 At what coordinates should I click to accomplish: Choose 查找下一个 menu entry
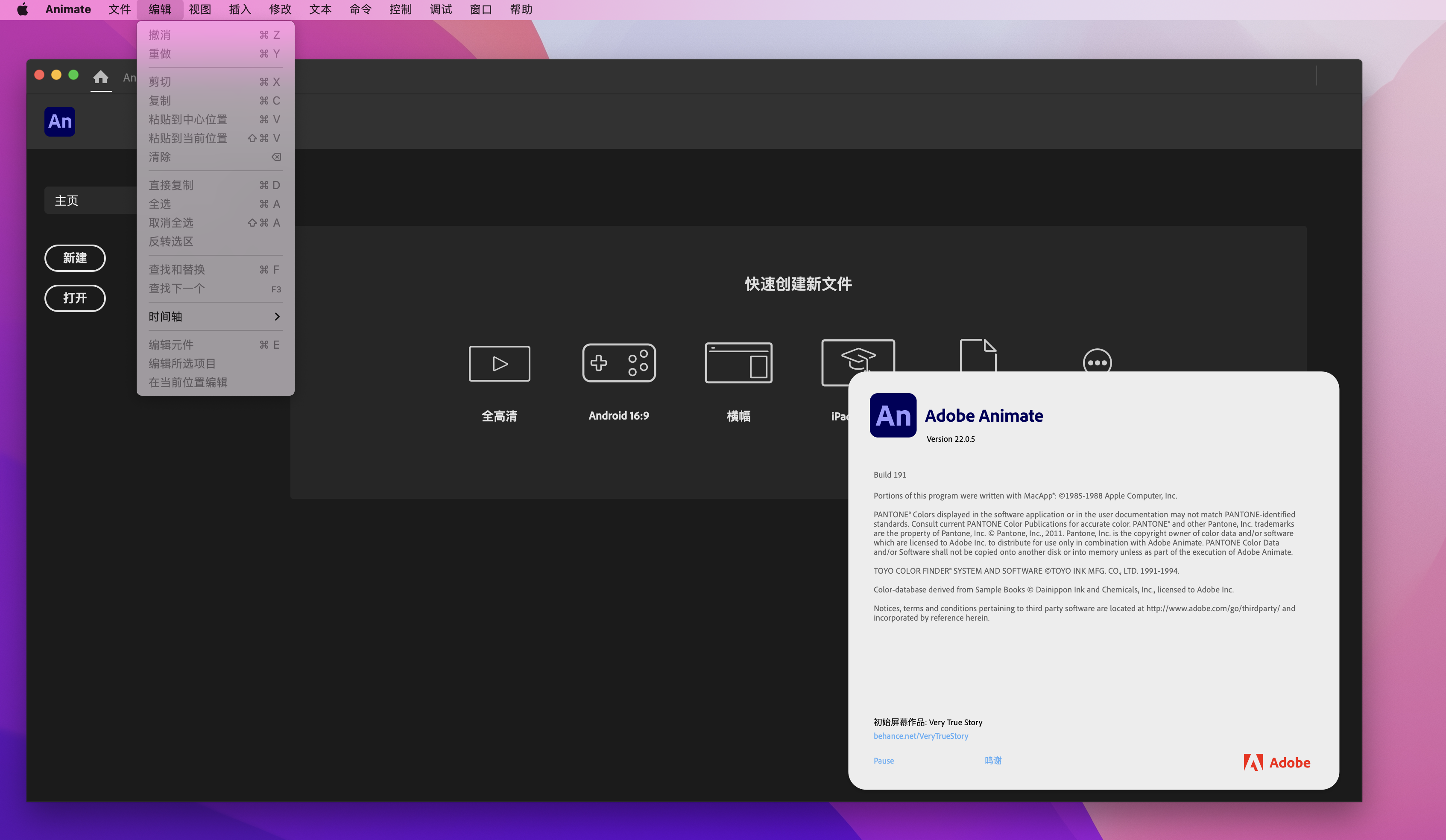[215, 289]
